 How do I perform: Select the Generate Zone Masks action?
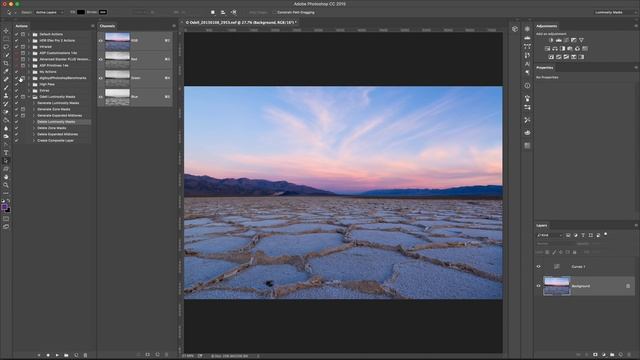click(53, 109)
